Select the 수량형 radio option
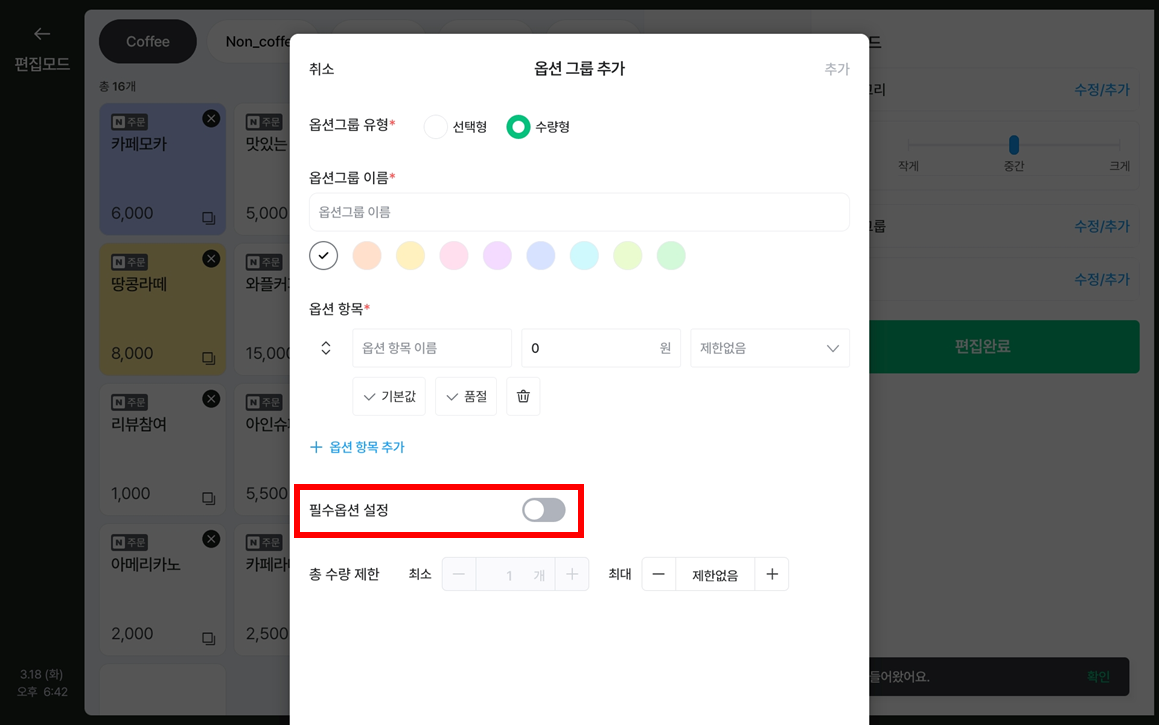 tap(518, 127)
